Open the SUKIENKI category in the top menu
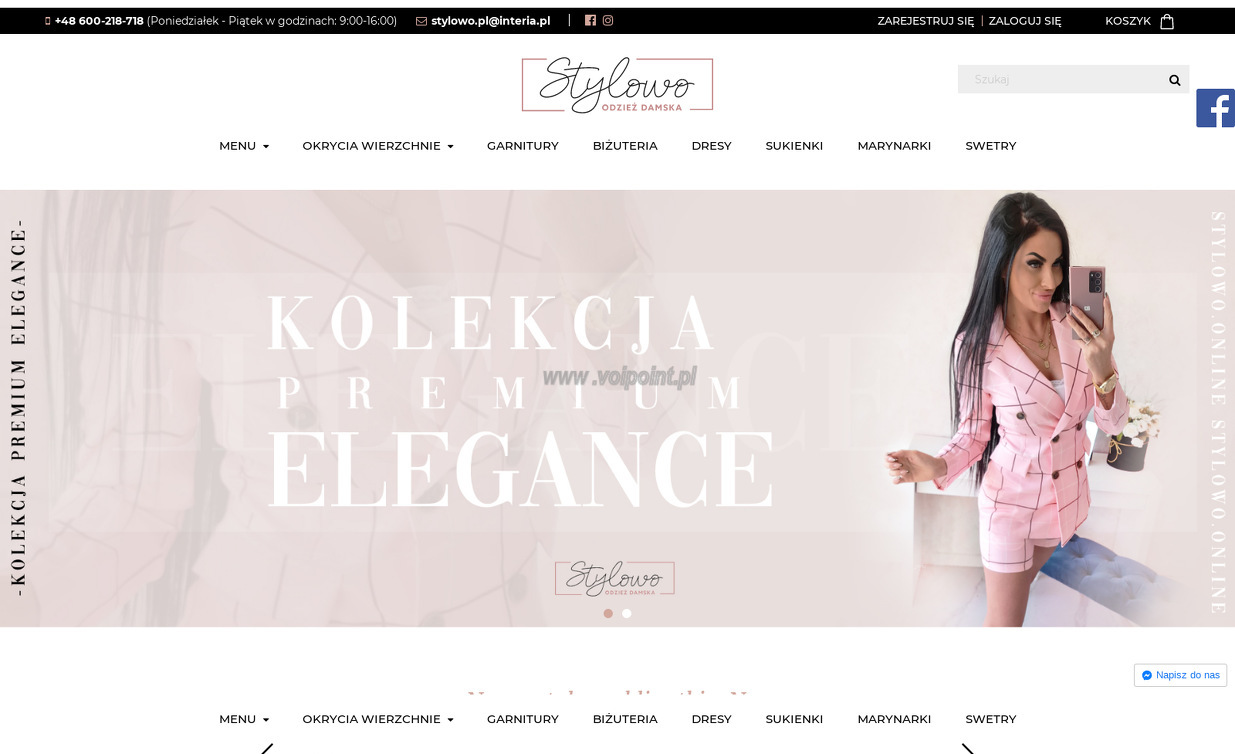Image resolution: width=1235 pixels, height=754 pixels. [x=794, y=146]
